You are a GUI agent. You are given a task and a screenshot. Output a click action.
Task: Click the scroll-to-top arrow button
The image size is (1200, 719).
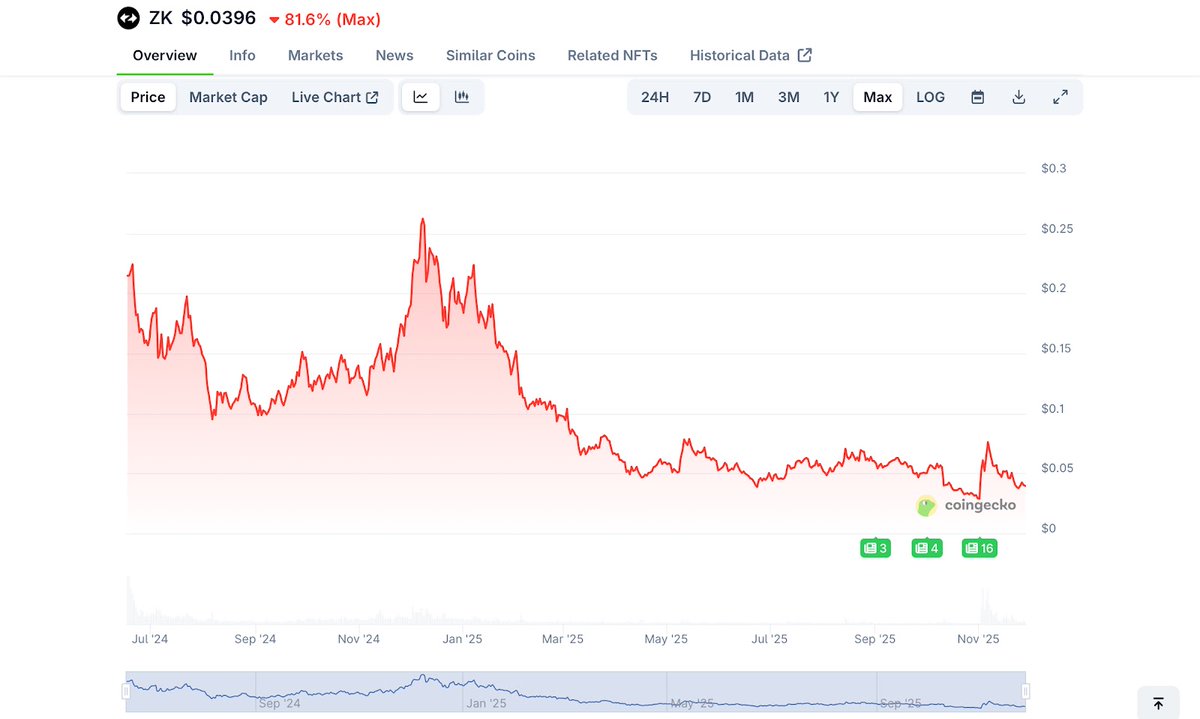tap(1158, 703)
